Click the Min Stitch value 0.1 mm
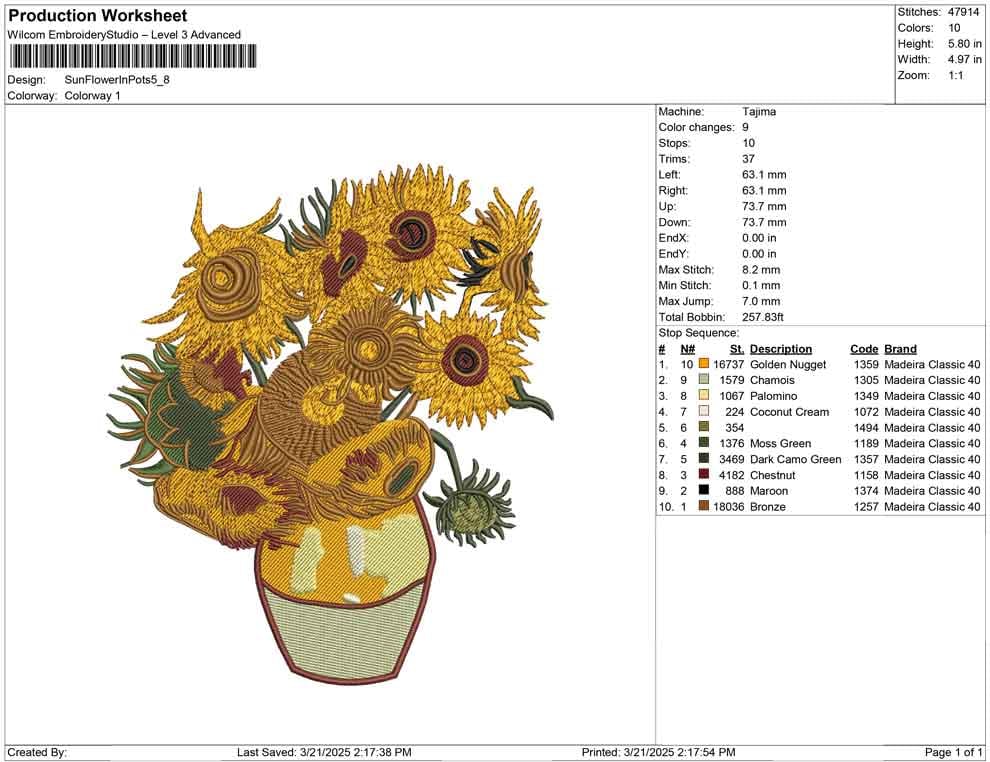Image resolution: width=990 pixels, height=762 pixels. [x=761, y=285]
